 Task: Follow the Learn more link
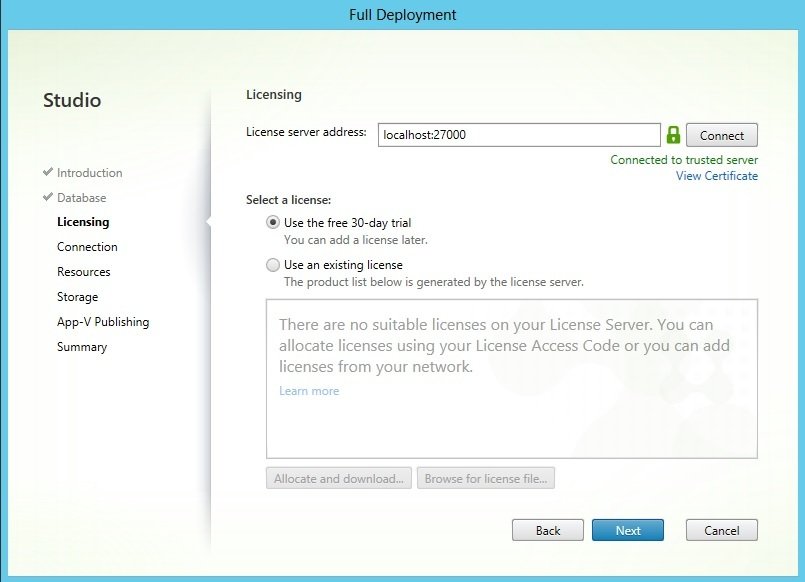click(309, 391)
